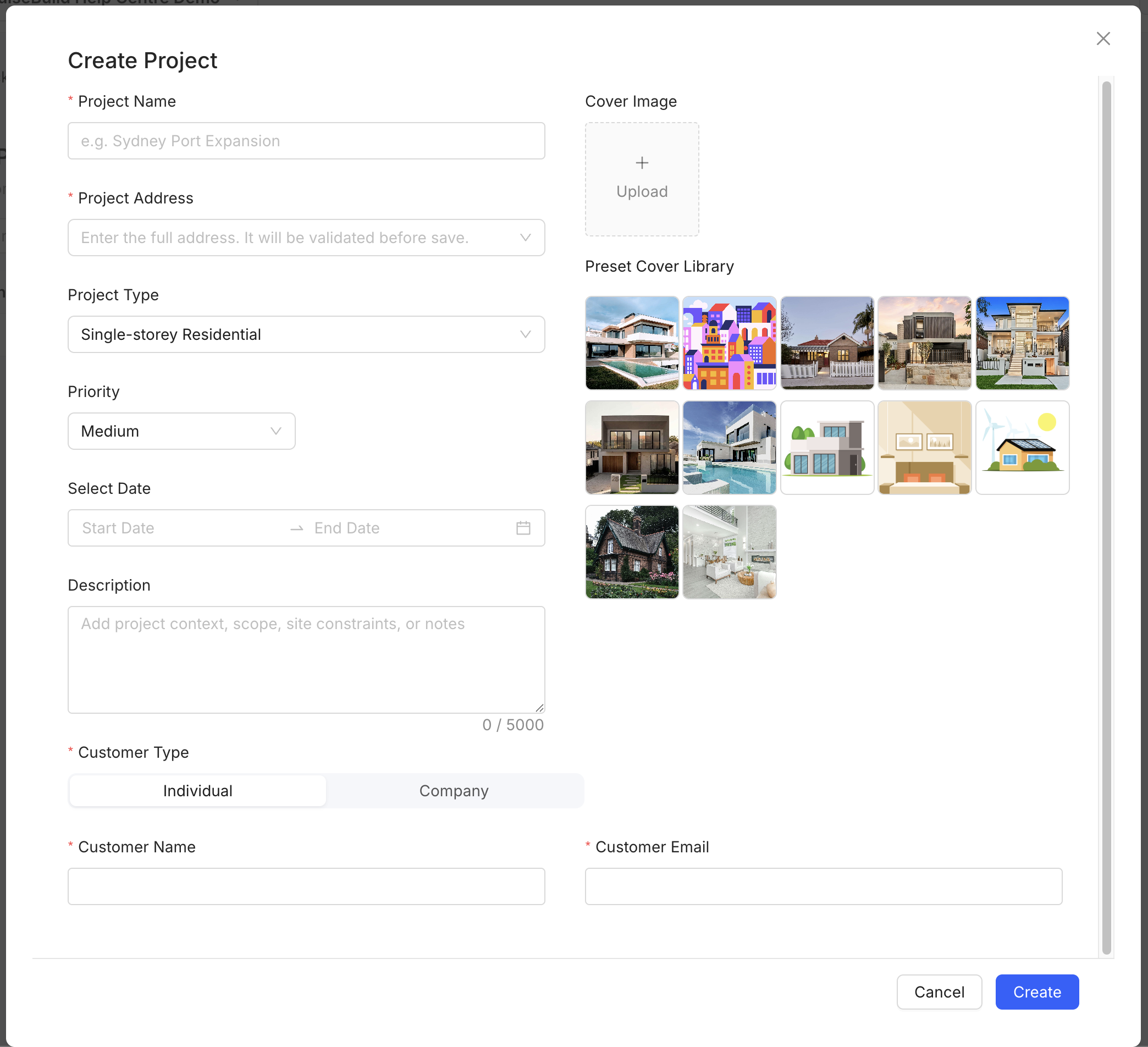Screen dimensions: 1148x1047
Task: Choose the stone cottage with garden cover
Action: coord(632,552)
